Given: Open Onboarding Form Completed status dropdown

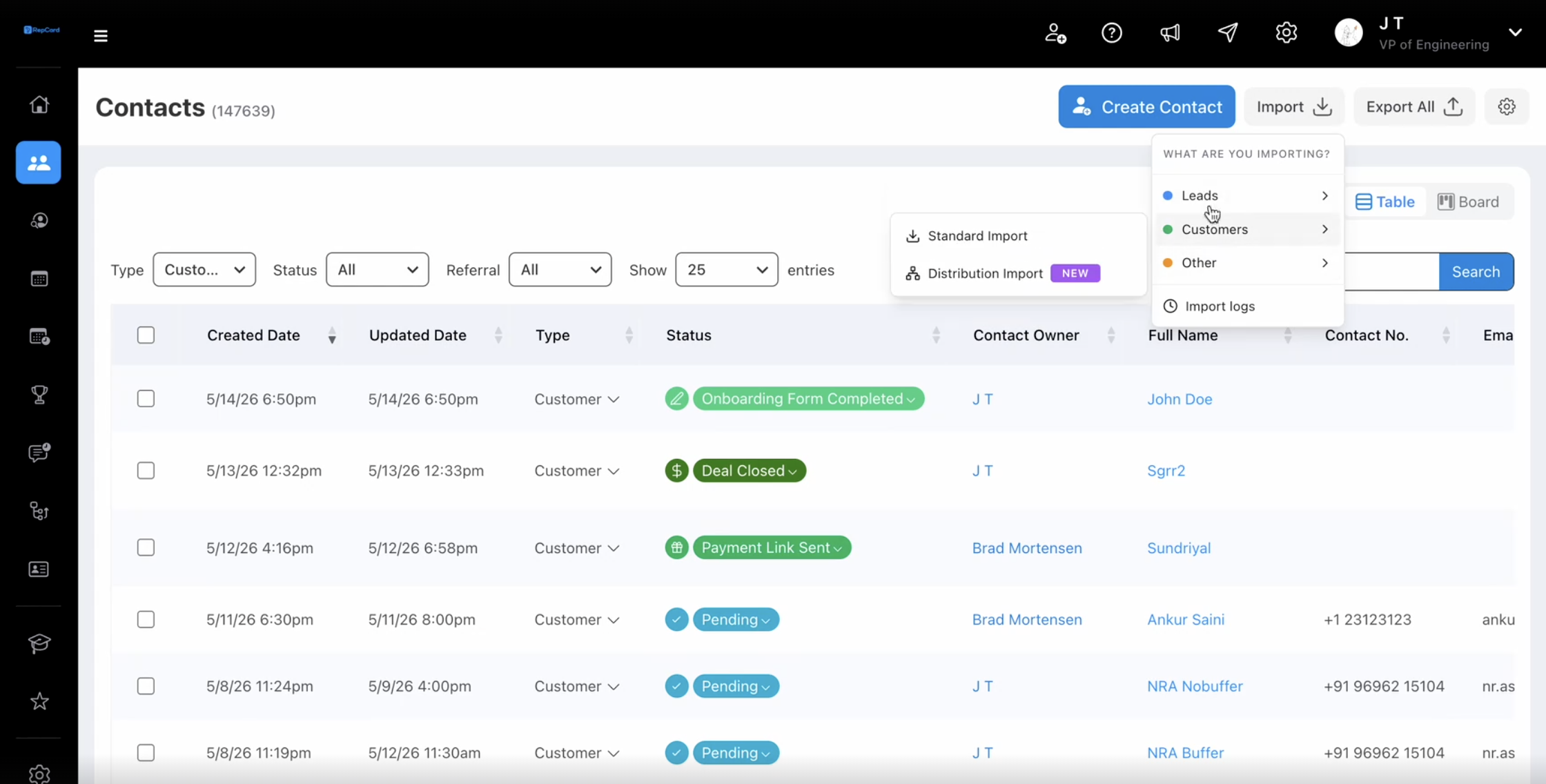Looking at the screenshot, I should [x=808, y=399].
